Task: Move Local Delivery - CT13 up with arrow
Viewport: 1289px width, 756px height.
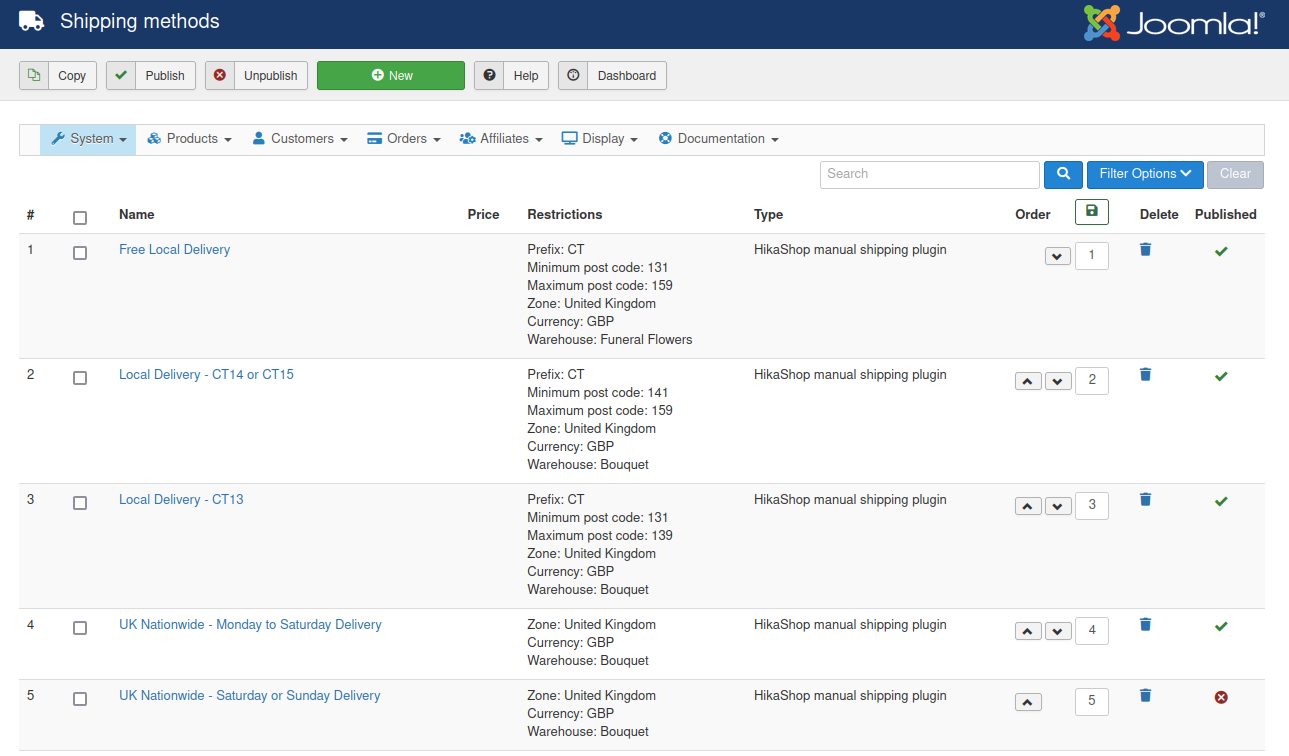Action: tap(1028, 506)
